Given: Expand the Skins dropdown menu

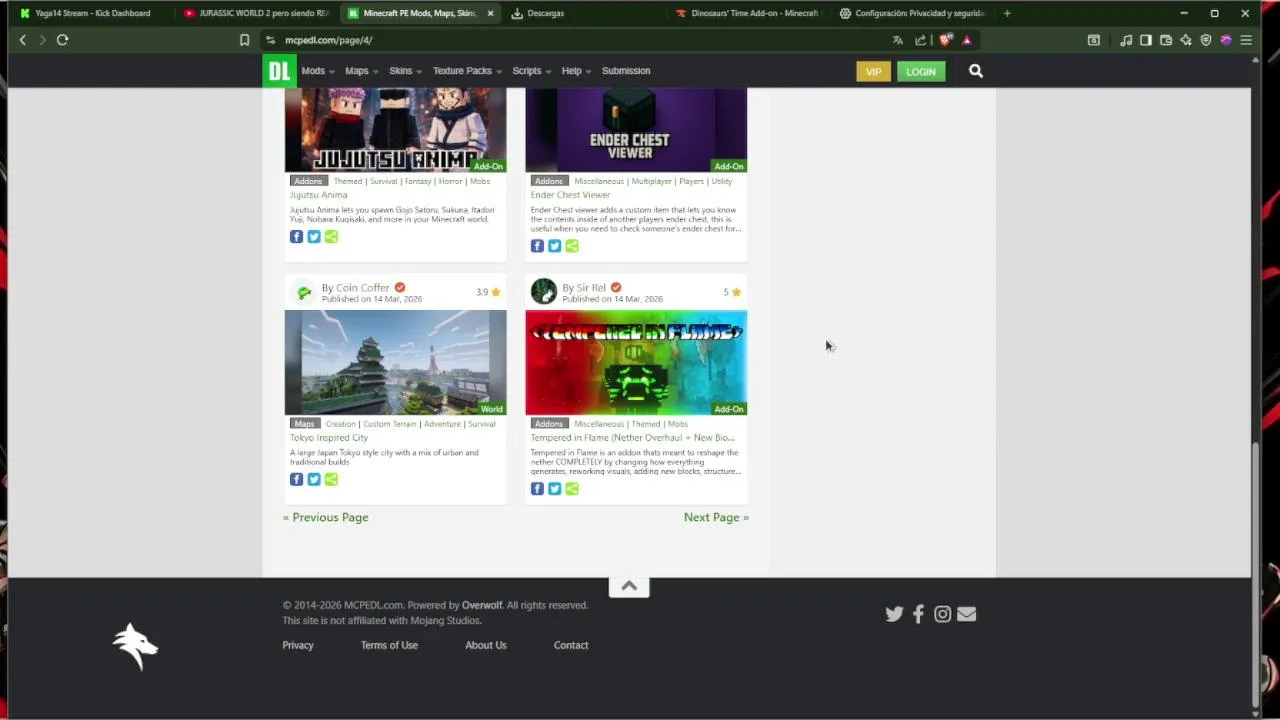Looking at the screenshot, I should [405, 71].
